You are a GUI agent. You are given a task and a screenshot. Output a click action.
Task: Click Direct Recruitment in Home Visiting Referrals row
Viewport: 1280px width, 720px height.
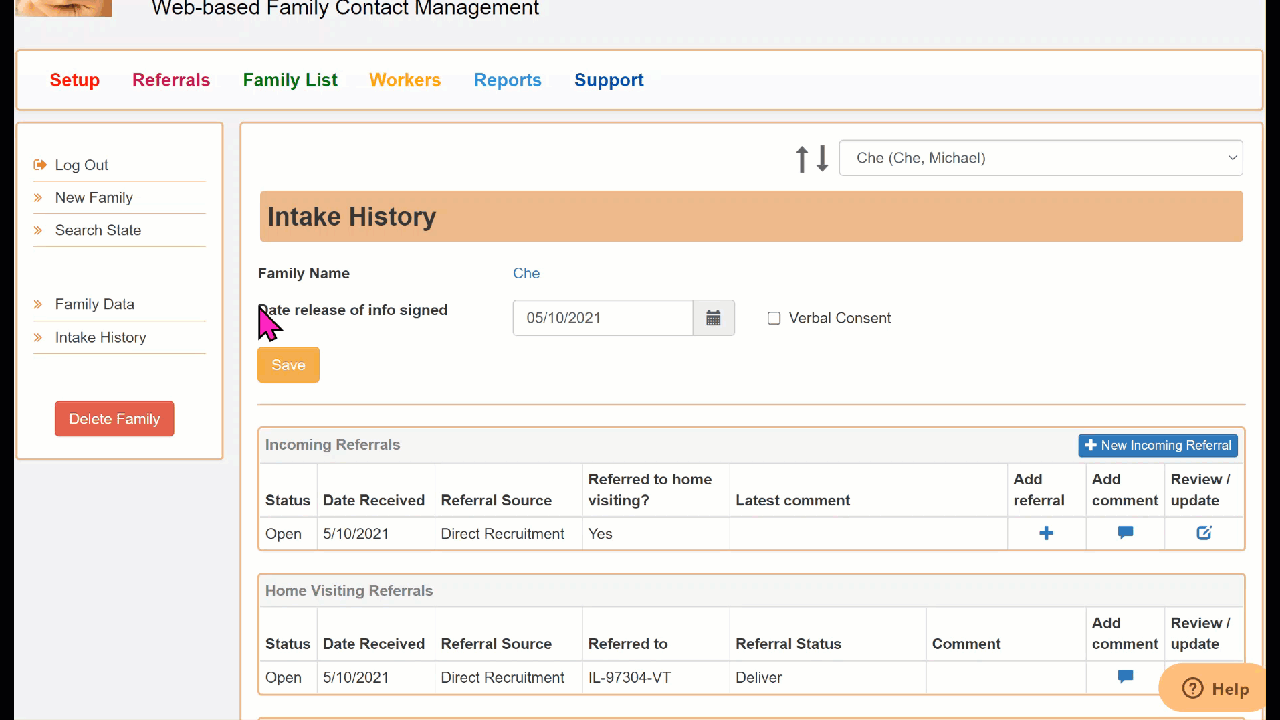[503, 677]
